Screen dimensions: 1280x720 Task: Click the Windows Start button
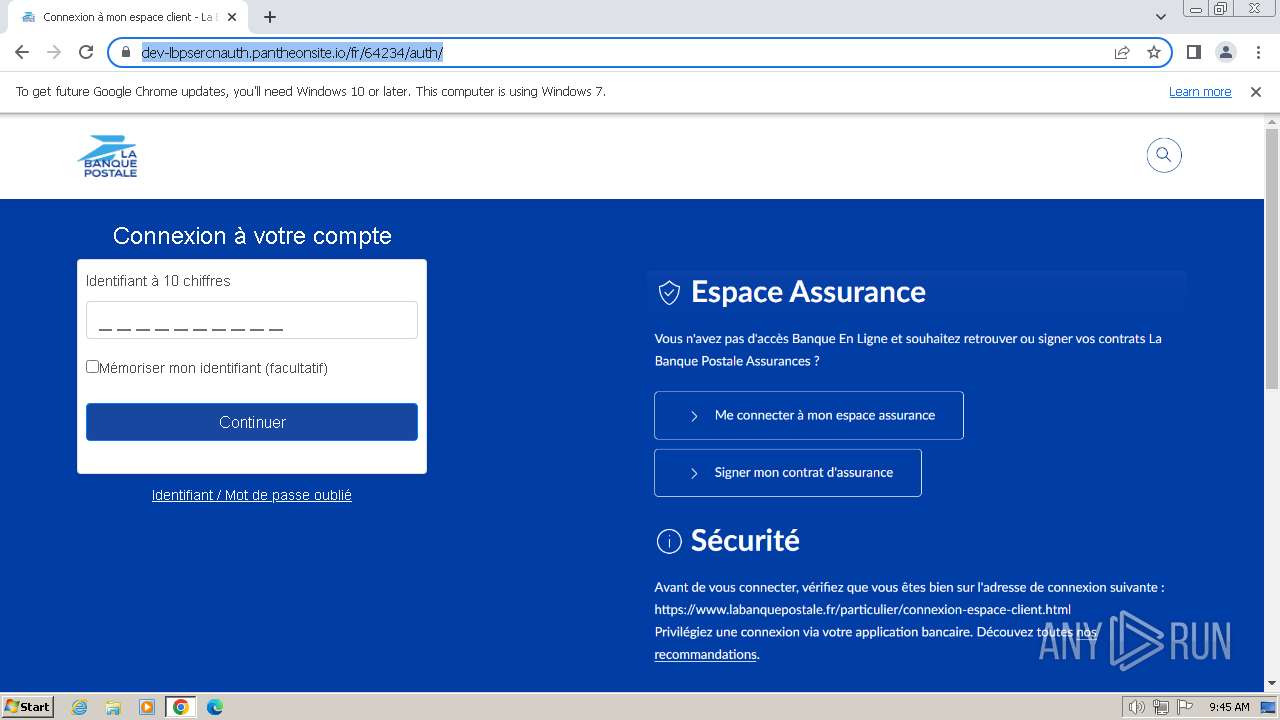[28, 706]
